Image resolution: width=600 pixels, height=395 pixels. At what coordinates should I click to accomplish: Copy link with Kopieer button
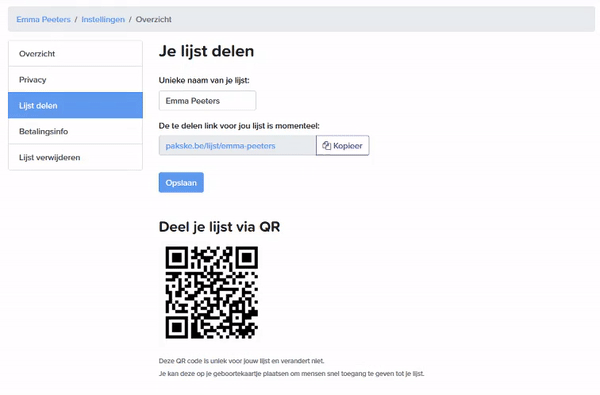342,145
